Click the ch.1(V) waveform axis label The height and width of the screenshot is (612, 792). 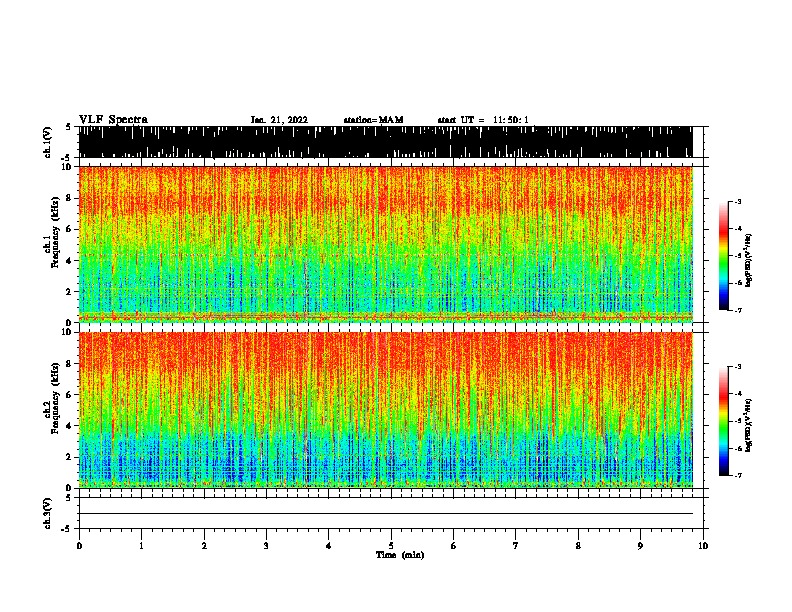click(48, 142)
